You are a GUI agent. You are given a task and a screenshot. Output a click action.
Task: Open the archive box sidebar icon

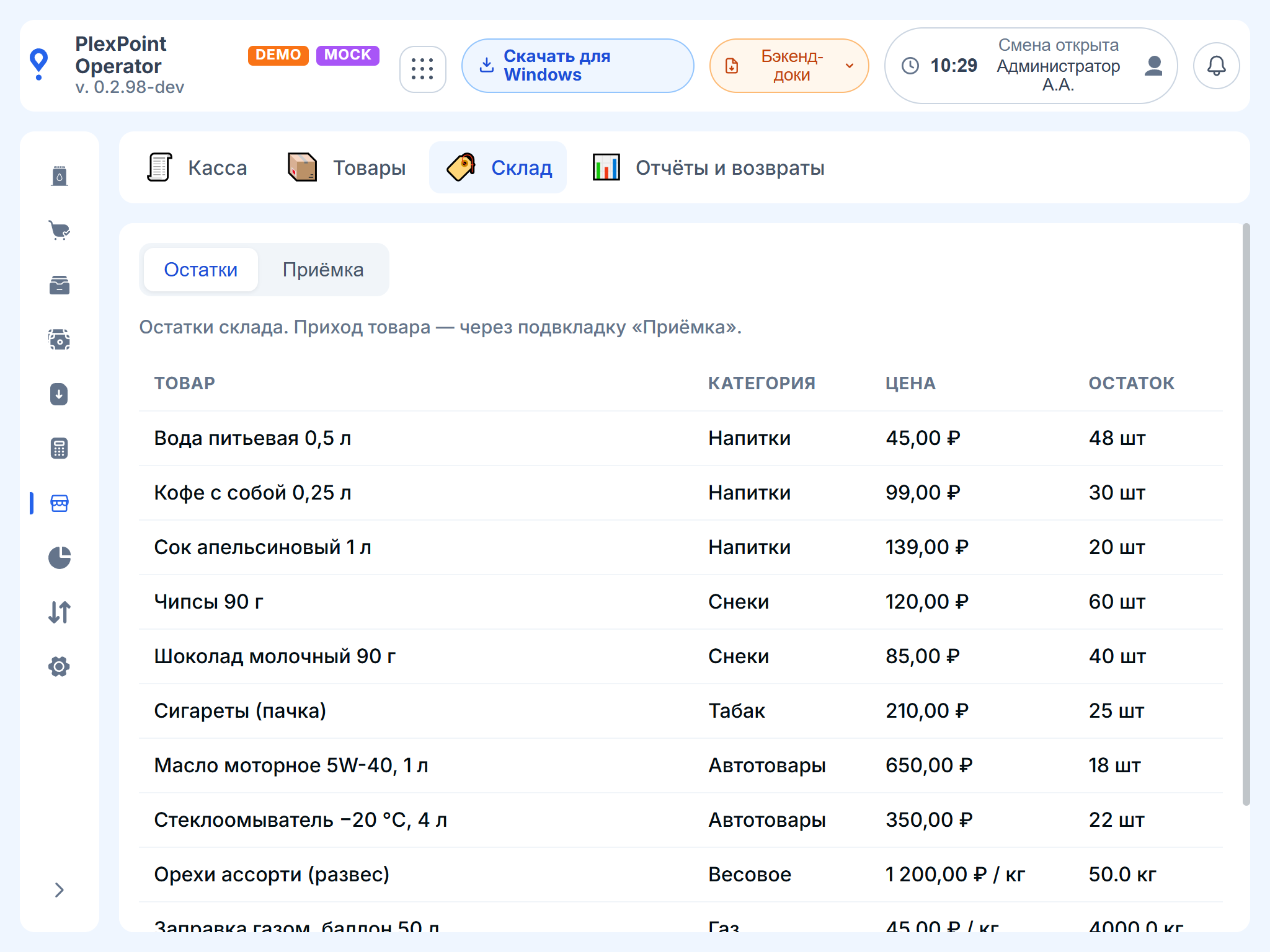click(x=60, y=285)
